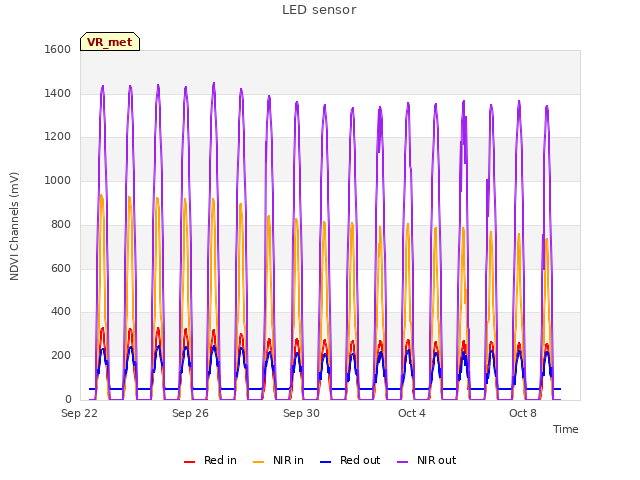Toggle the NIR out legend entry

tap(427, 460)
